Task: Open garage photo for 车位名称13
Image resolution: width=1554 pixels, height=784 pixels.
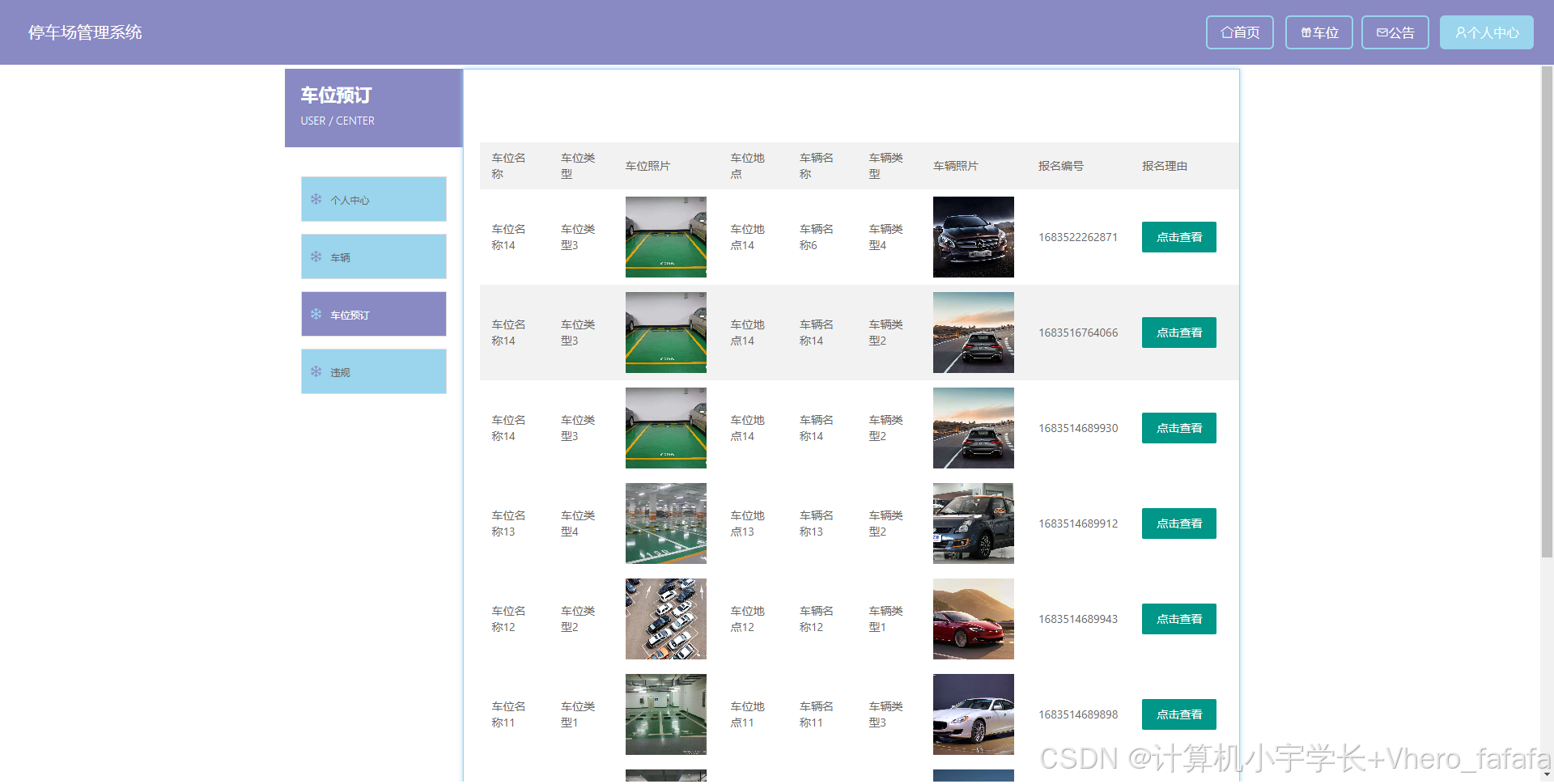Action: (x=665, y=523)
